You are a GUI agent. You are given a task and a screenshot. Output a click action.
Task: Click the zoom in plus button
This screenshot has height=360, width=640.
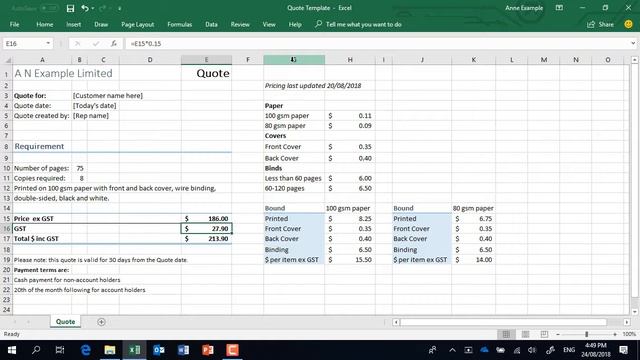point(615,334)
